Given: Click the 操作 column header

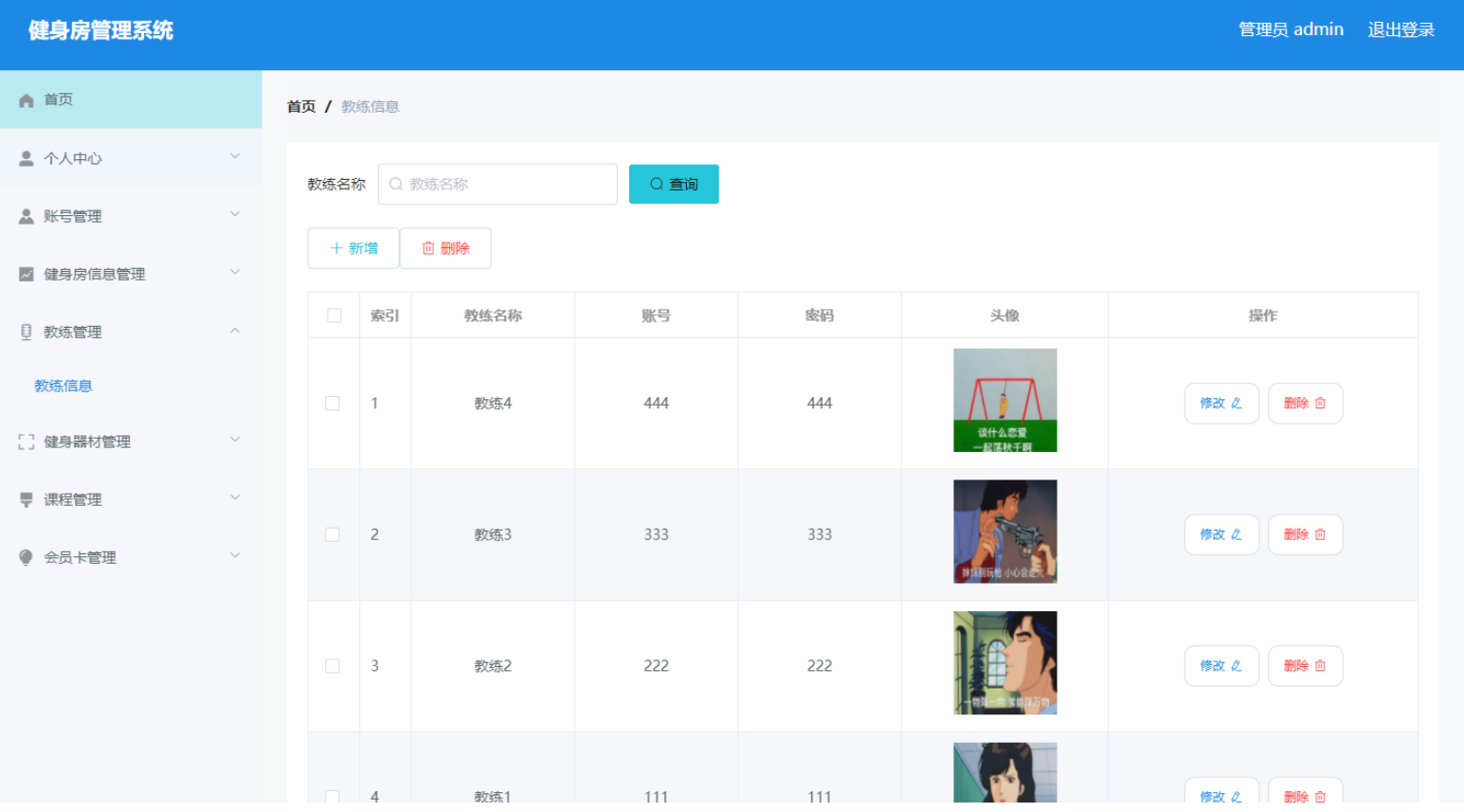Looking at the screenshot, I should point(1263,316).
